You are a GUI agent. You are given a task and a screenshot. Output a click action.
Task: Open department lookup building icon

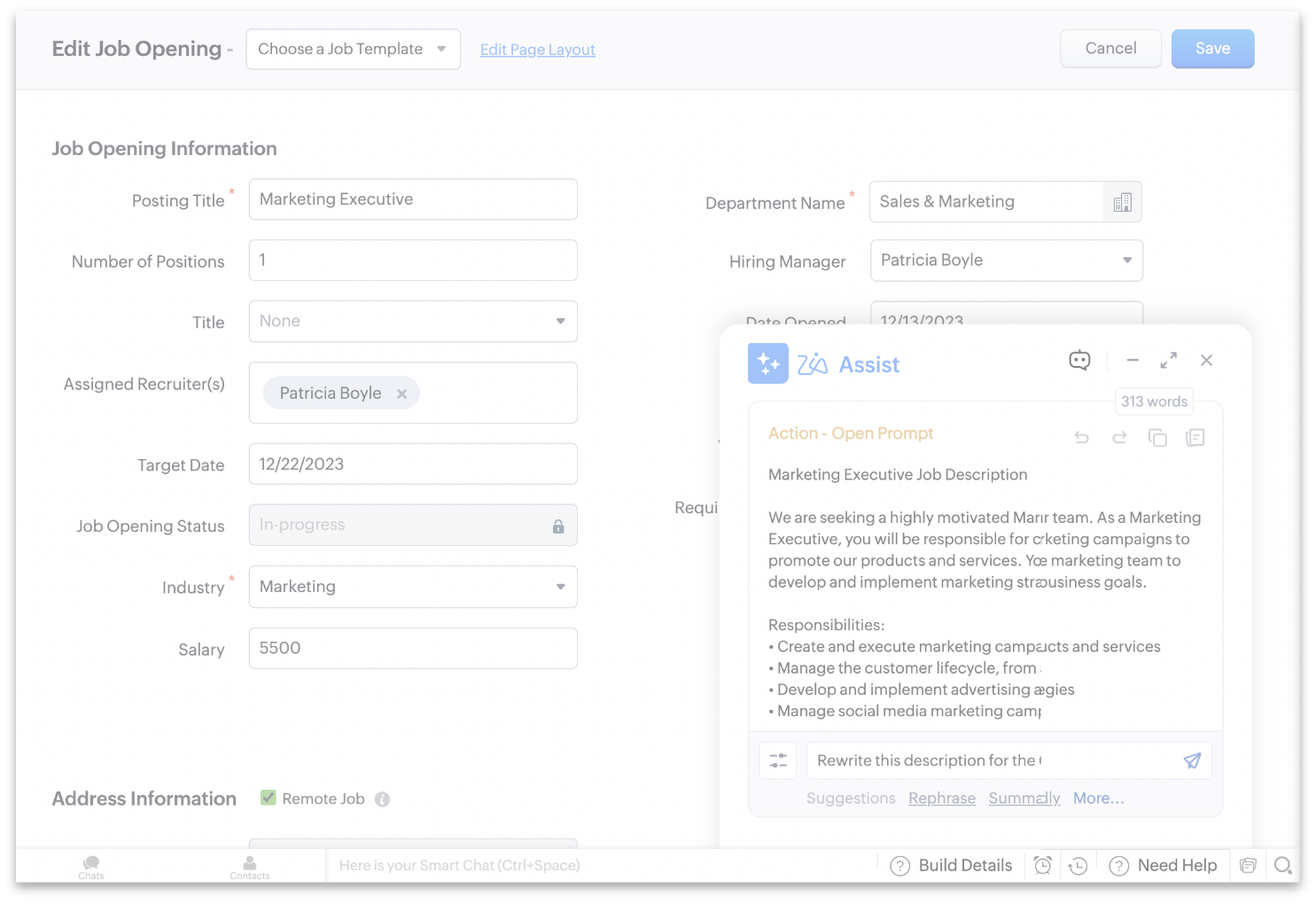[x=1122, y=202]
